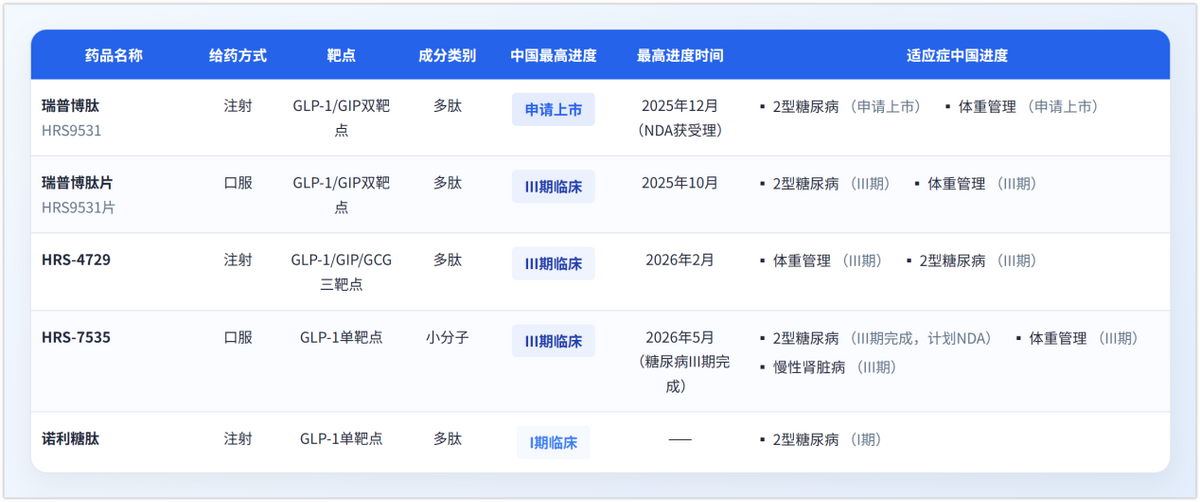Click 口服 in the 瑞普博肽片 row
Image resolution: width=1200 pixels, height=502 pixels.
pos(238,183)
